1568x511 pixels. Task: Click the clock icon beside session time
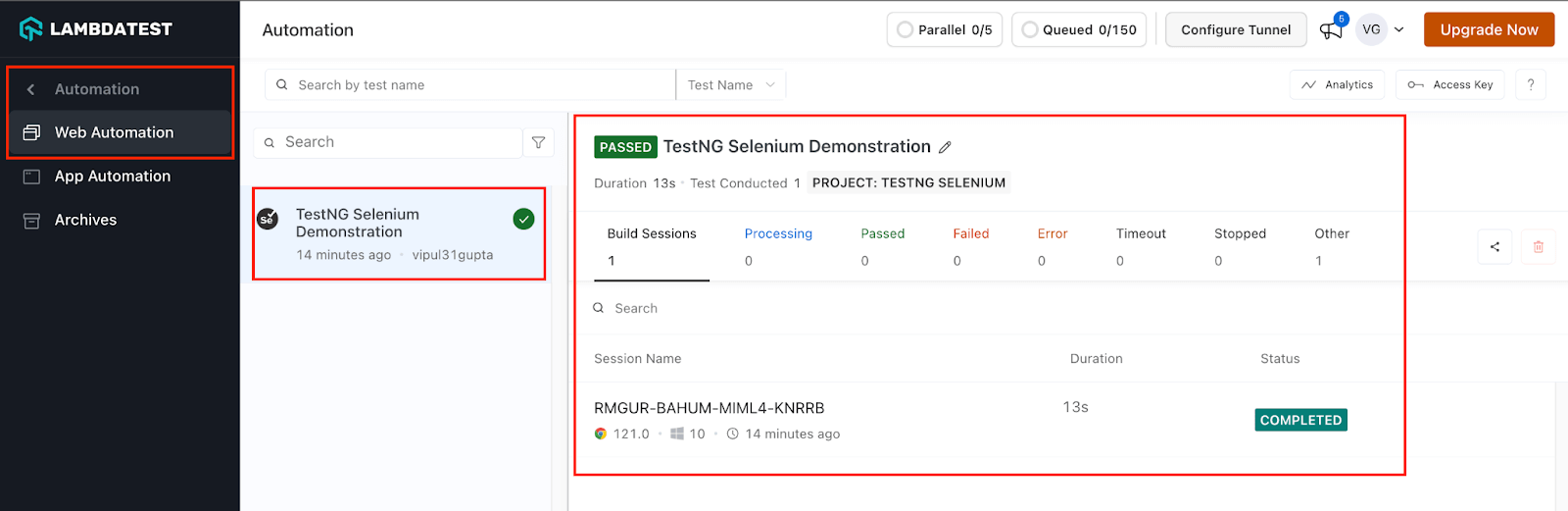coord(732,434)
